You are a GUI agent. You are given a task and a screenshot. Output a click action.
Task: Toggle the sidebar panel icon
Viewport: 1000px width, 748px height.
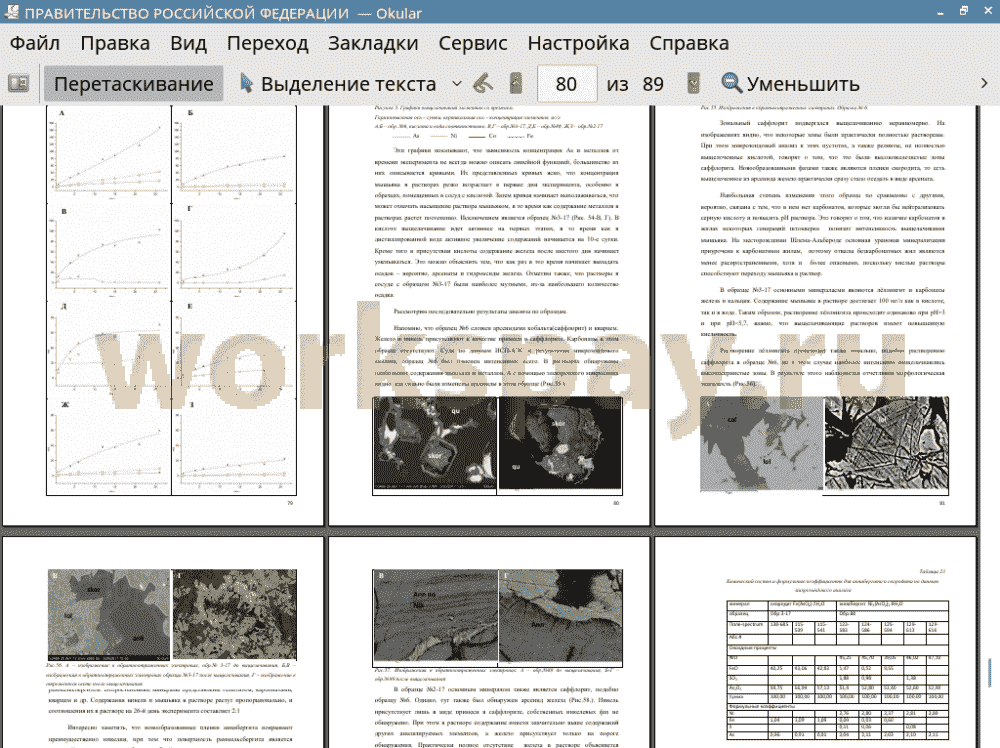(x=18, y=84)
